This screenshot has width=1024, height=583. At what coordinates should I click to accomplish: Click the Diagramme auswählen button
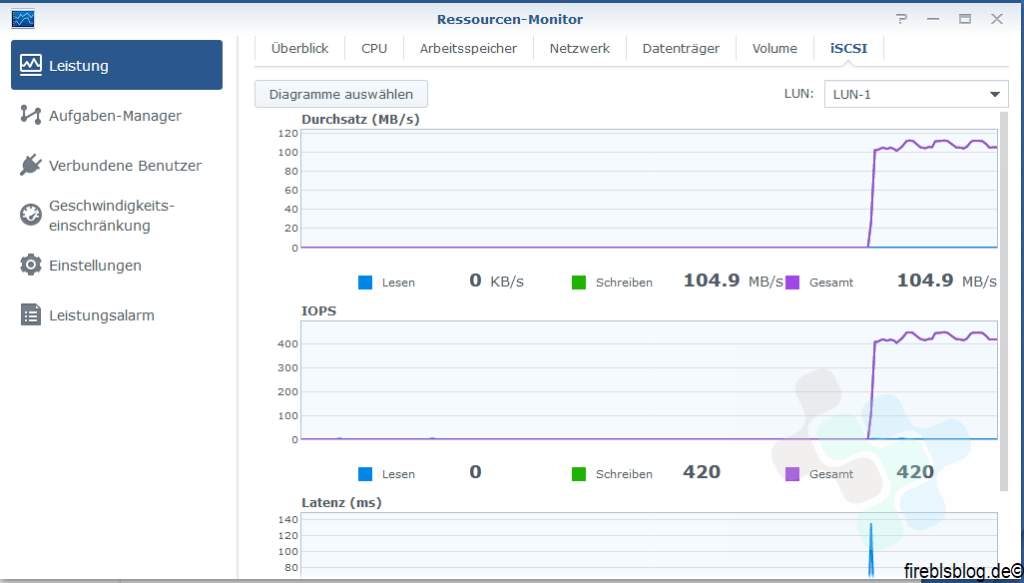pyautogui.click(x=341, y=94)
